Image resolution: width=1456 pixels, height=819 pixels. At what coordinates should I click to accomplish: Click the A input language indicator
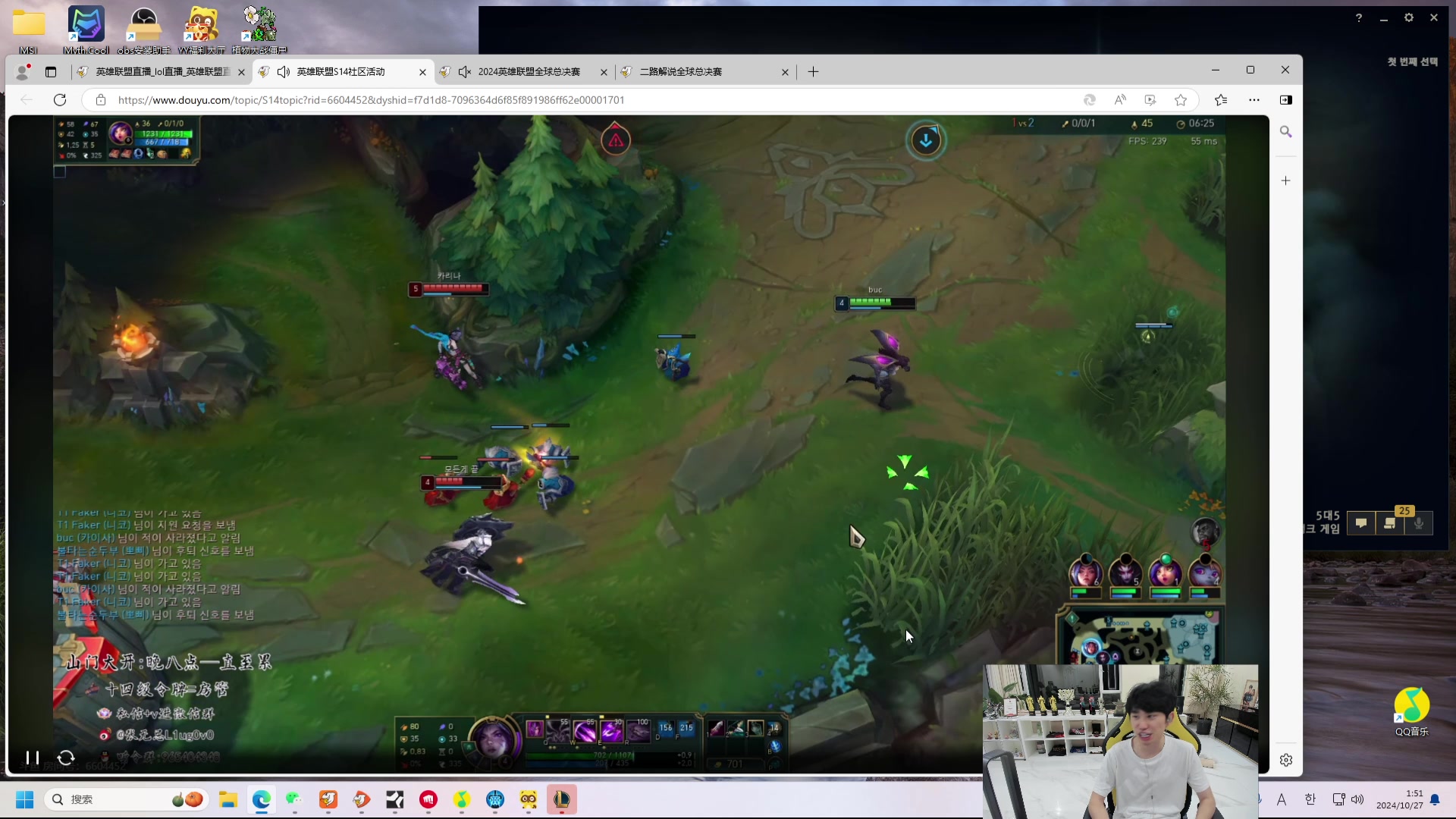coord(1282,799)
